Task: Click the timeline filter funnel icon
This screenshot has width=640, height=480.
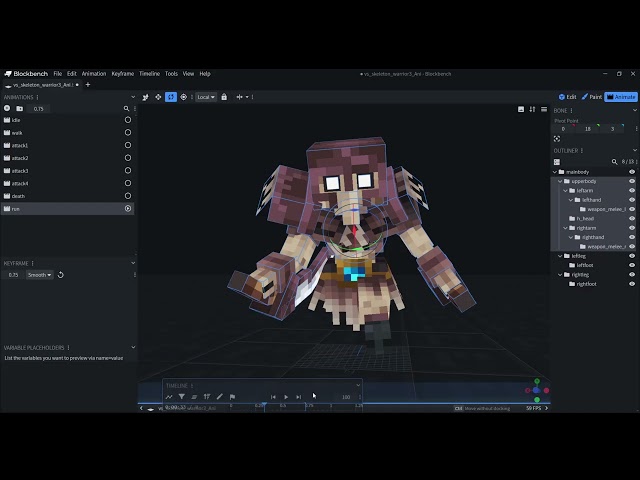Action: pyautogui.click(x=182, y=397)
